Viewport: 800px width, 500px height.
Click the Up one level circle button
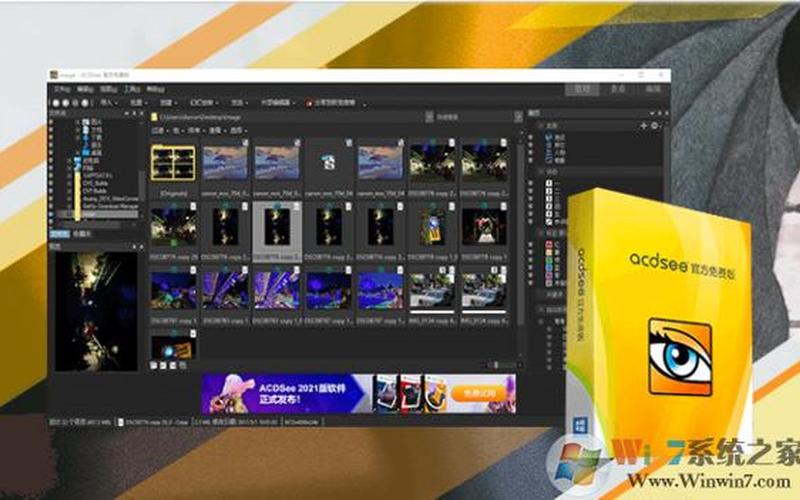tap(76, 103)
